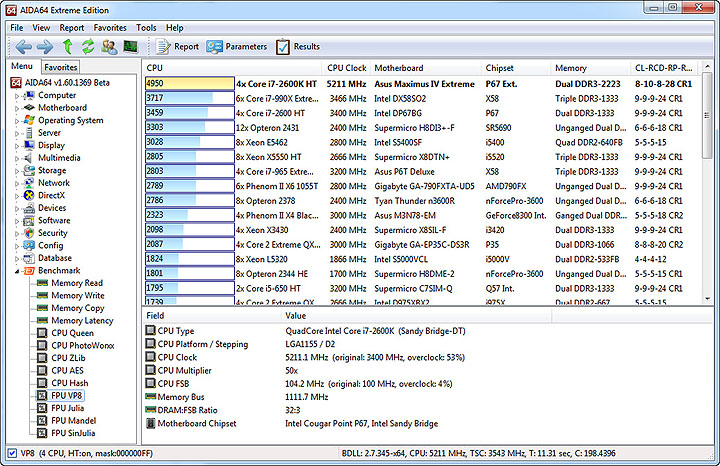
Task: Open the Report menu
Action: coord(72,28)
